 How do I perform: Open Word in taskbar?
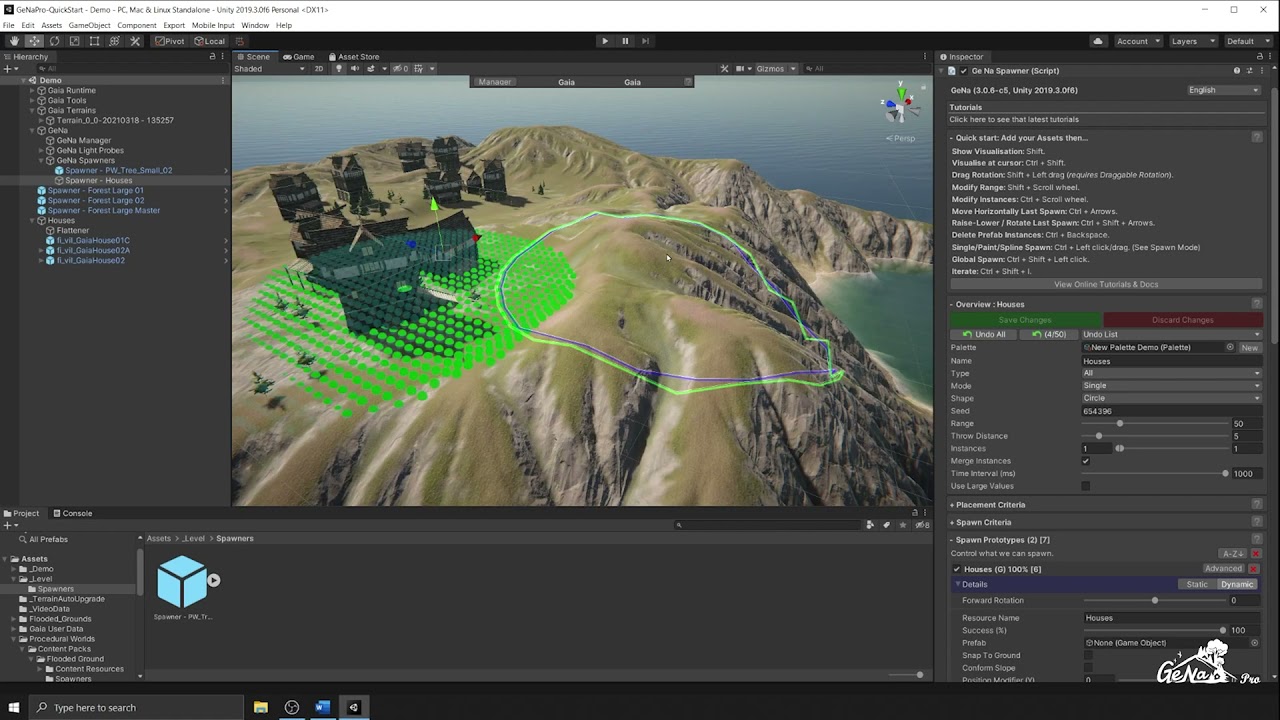tap(322, 708)
